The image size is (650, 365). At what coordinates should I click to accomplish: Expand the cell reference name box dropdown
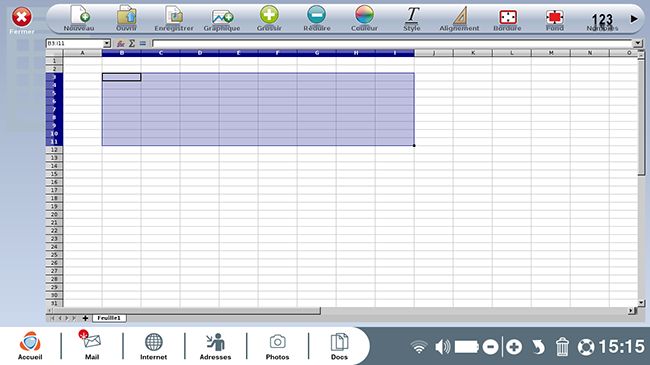(107, 43)
